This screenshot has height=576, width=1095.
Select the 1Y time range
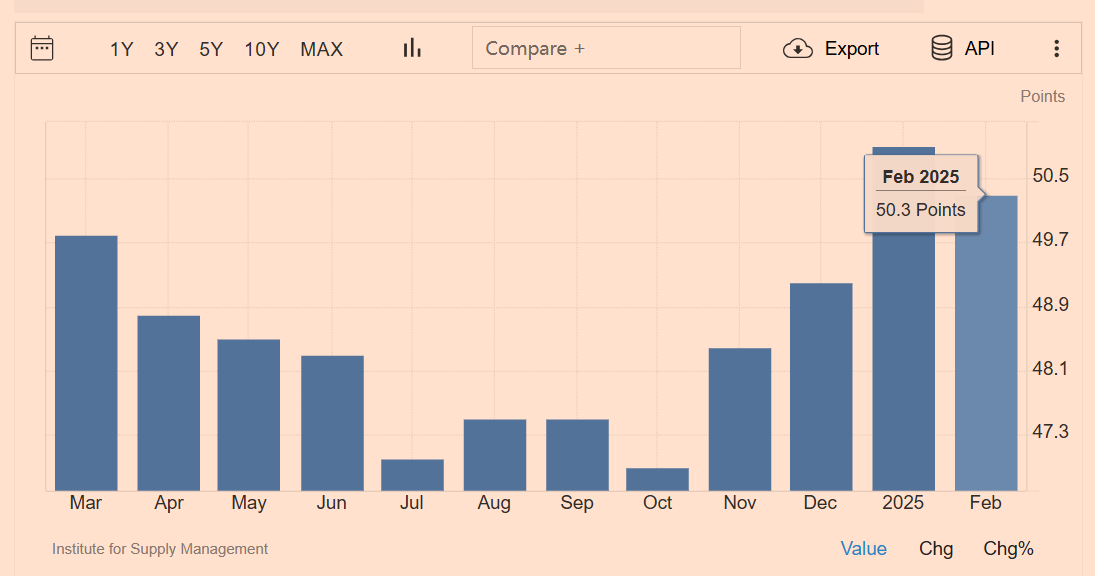pos(121,49)
